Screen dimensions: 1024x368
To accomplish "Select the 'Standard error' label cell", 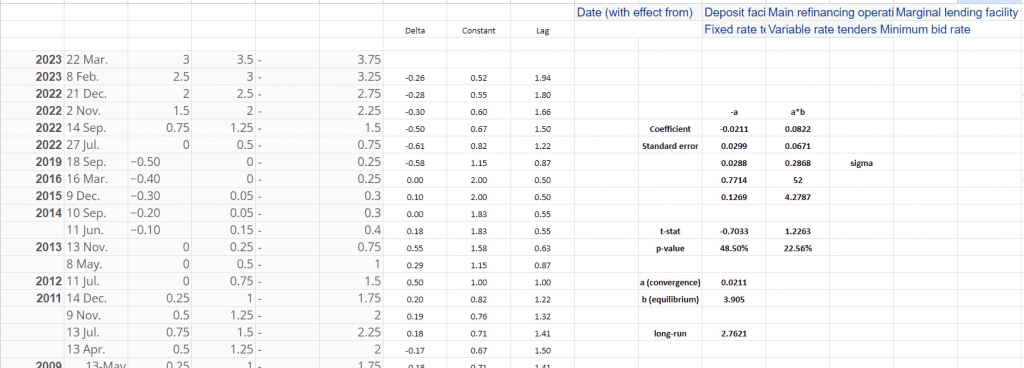I will [x=669, y=146].
